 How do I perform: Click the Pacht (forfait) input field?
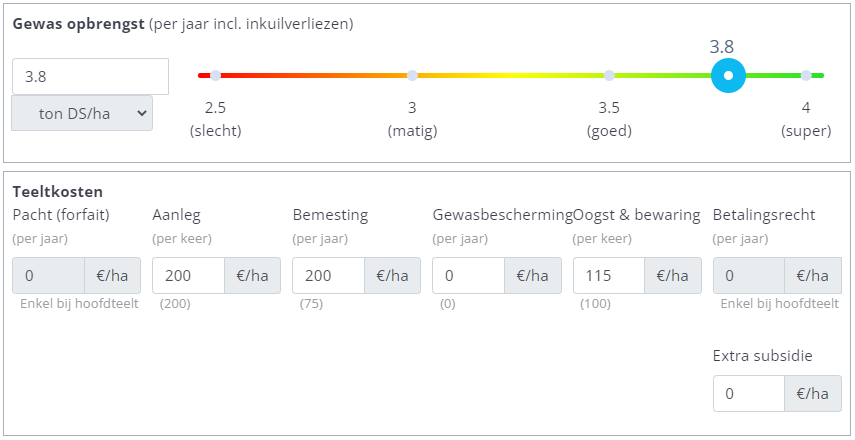(48, 276)
